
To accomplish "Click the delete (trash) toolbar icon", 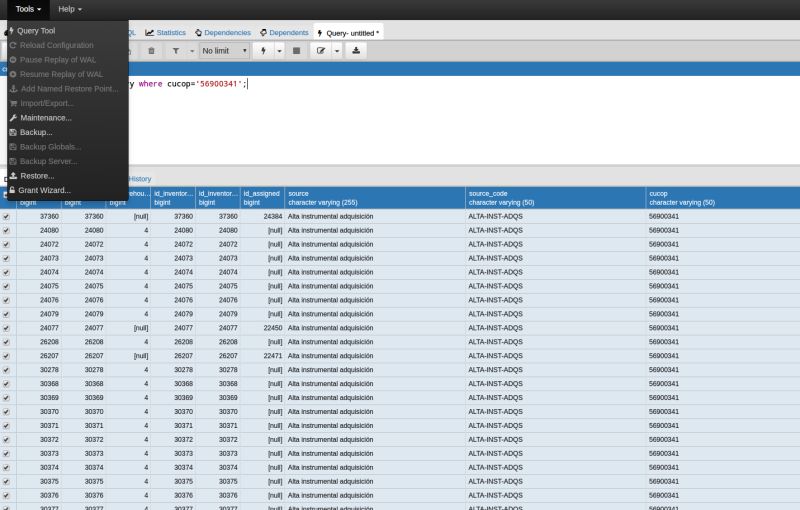I will point(151,51).
